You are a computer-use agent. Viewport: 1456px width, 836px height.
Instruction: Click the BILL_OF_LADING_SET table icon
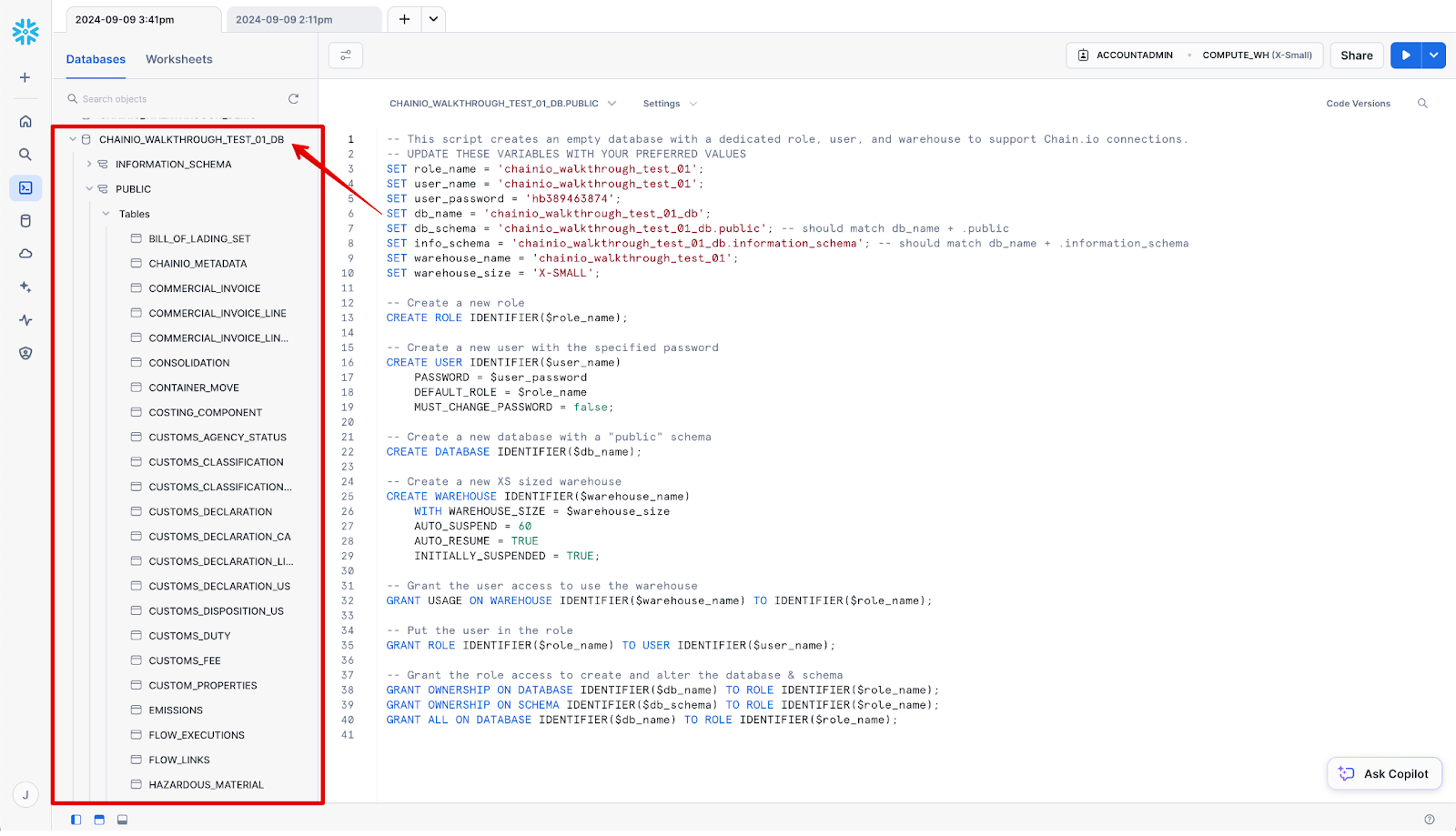point(136,238)
